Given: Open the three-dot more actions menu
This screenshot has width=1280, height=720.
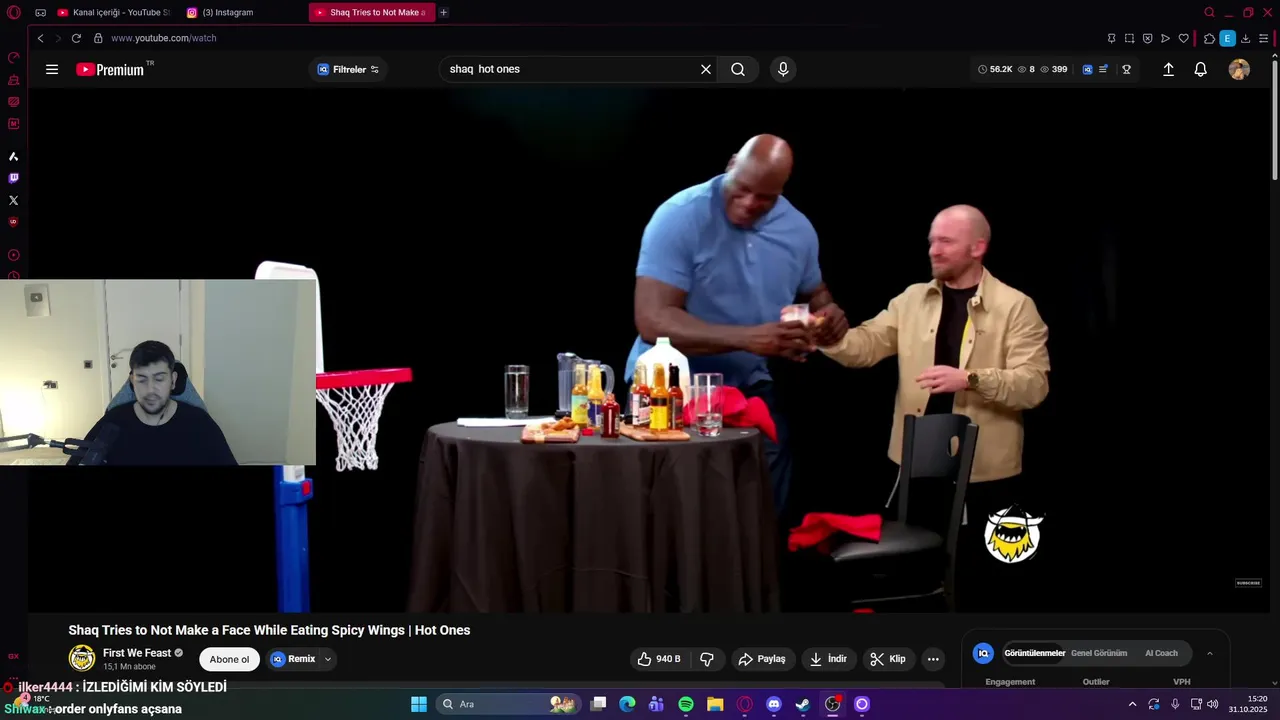Looking at the screenshot, I should point(933,659).
